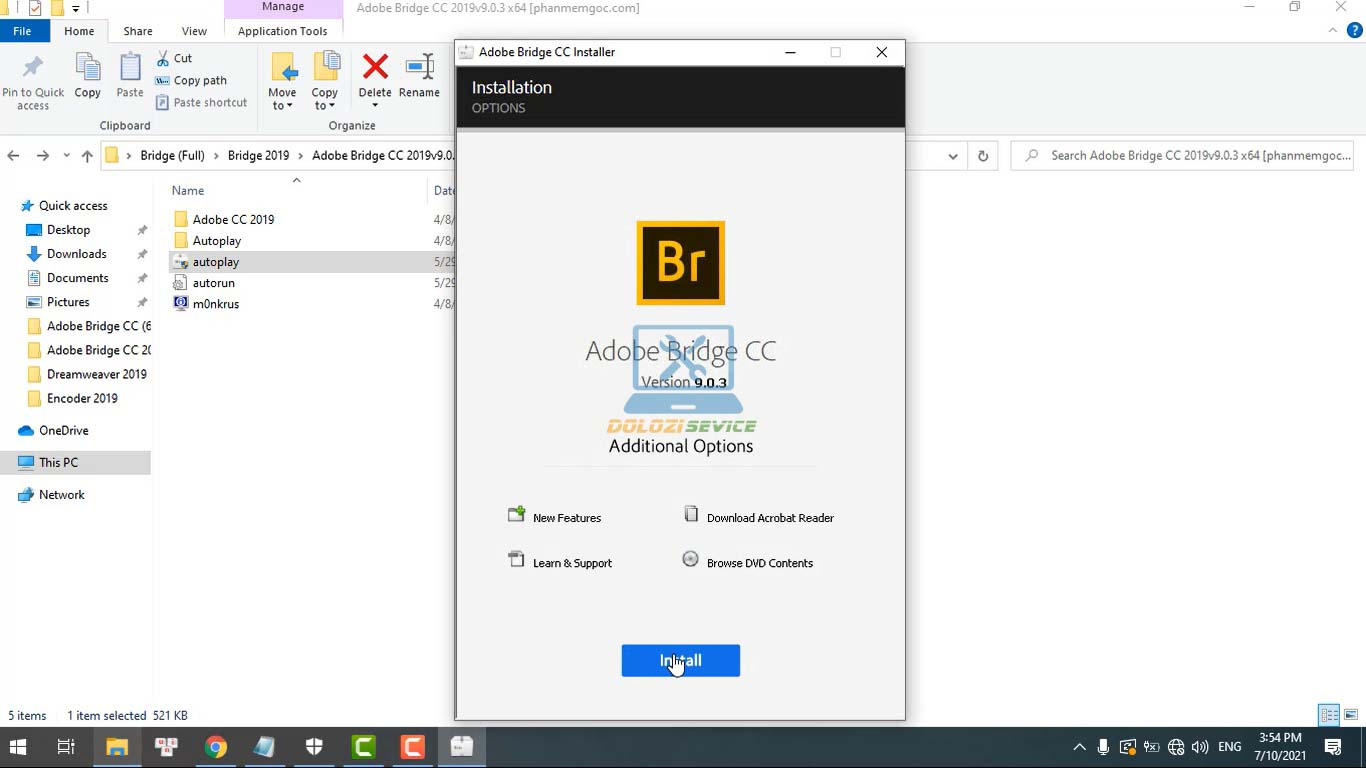Open the File menu
This screenshot has width=1366, height=768.
coord(22,31)
